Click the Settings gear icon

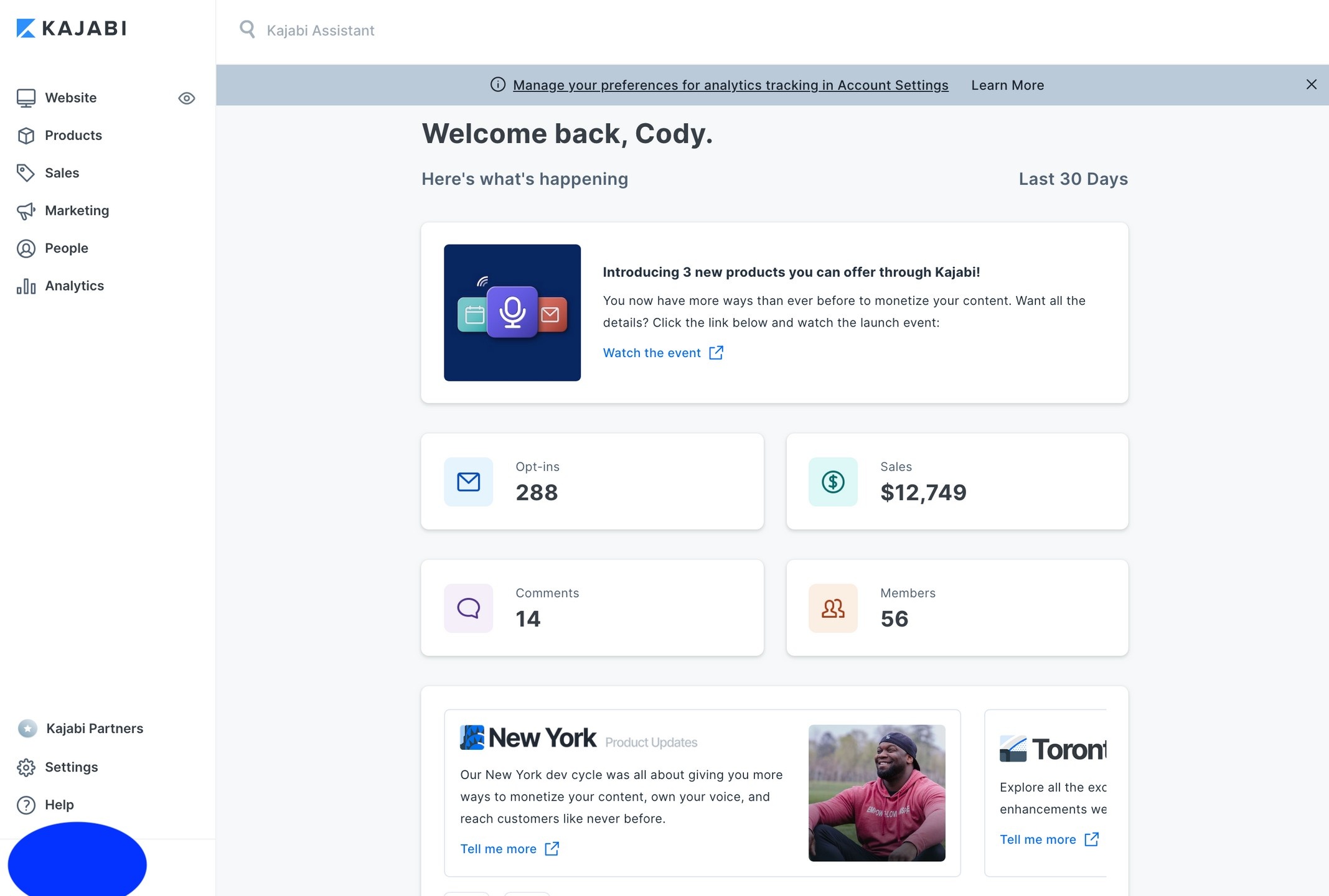(x=26, y=767)
